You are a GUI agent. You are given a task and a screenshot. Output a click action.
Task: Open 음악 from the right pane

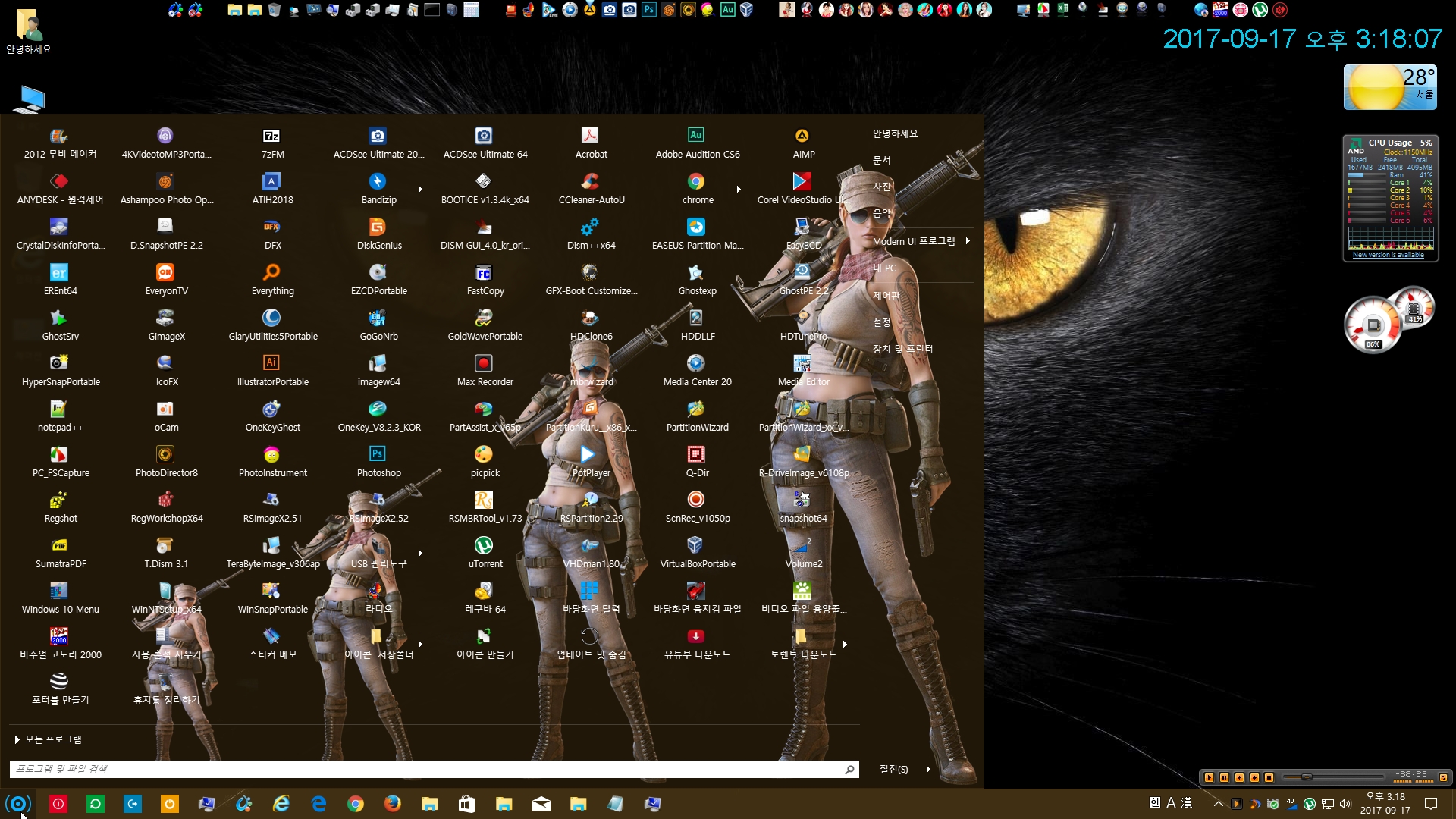pyautogui.click(x=882, y=214)
